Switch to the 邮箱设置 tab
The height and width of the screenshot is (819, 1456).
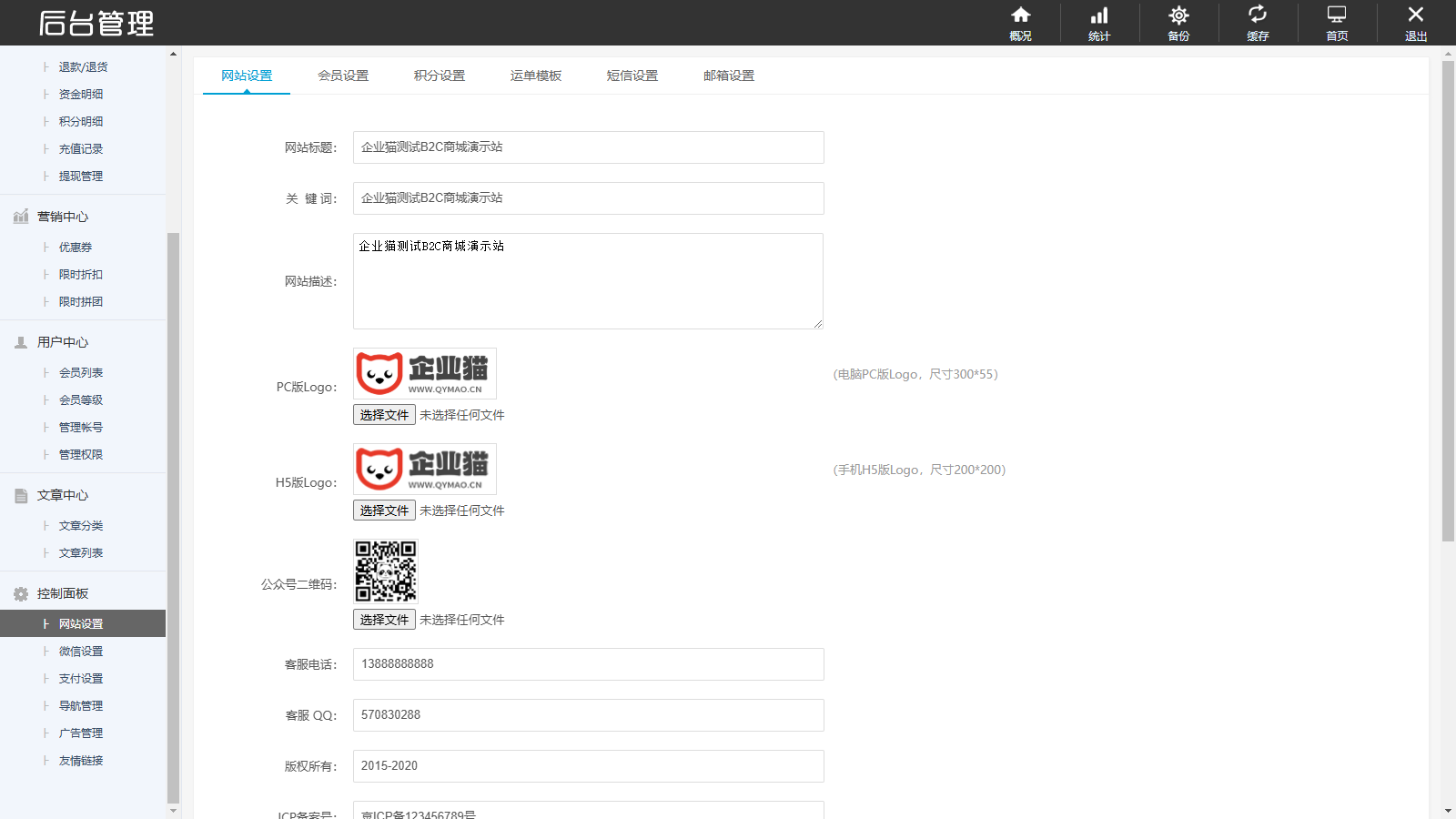point(729,76)
